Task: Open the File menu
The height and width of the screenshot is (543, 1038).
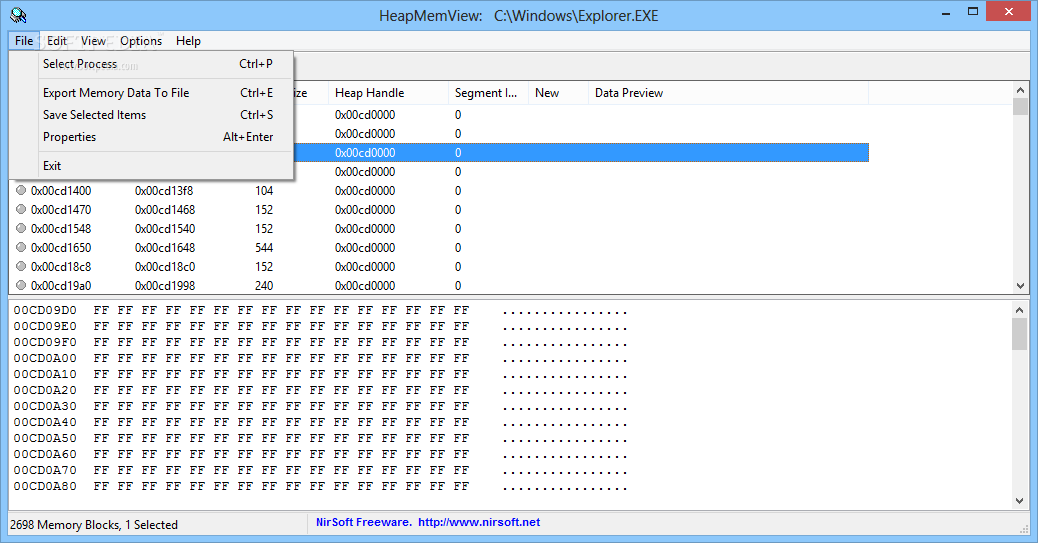Action: click(x=24, y=40)
